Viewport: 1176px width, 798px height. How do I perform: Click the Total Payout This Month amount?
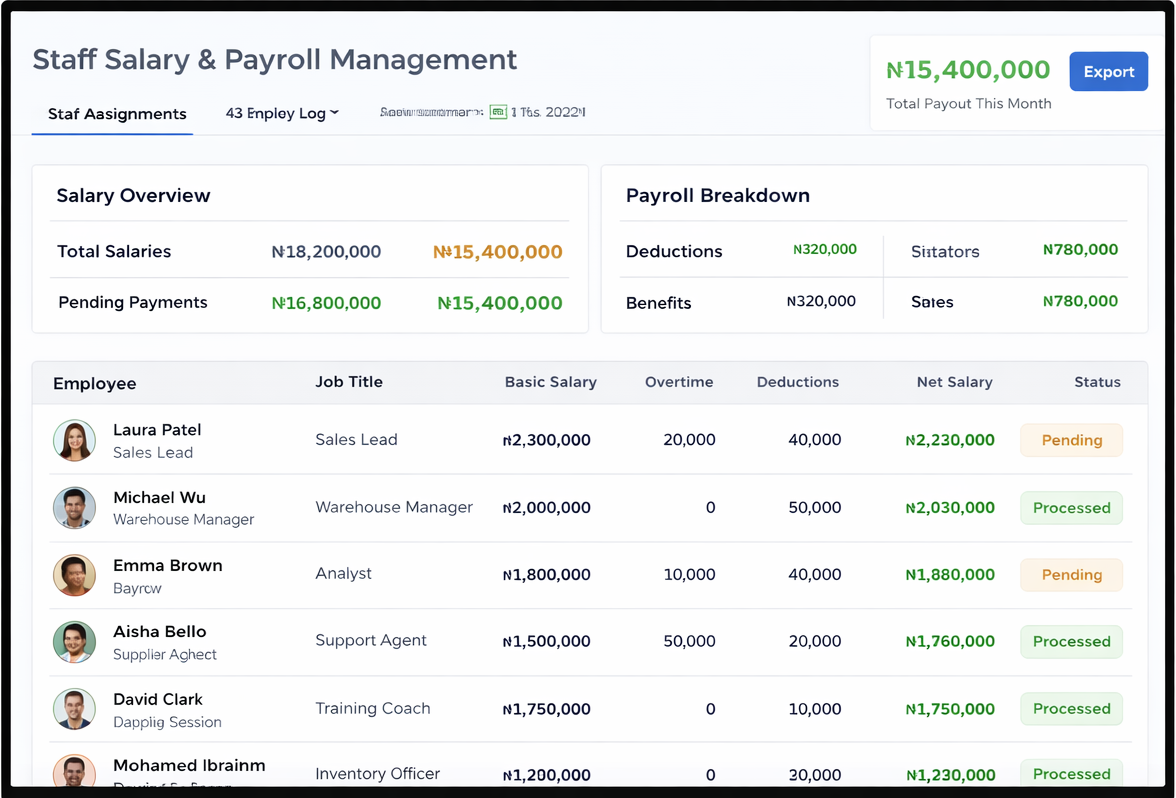(x=968, y=70)
